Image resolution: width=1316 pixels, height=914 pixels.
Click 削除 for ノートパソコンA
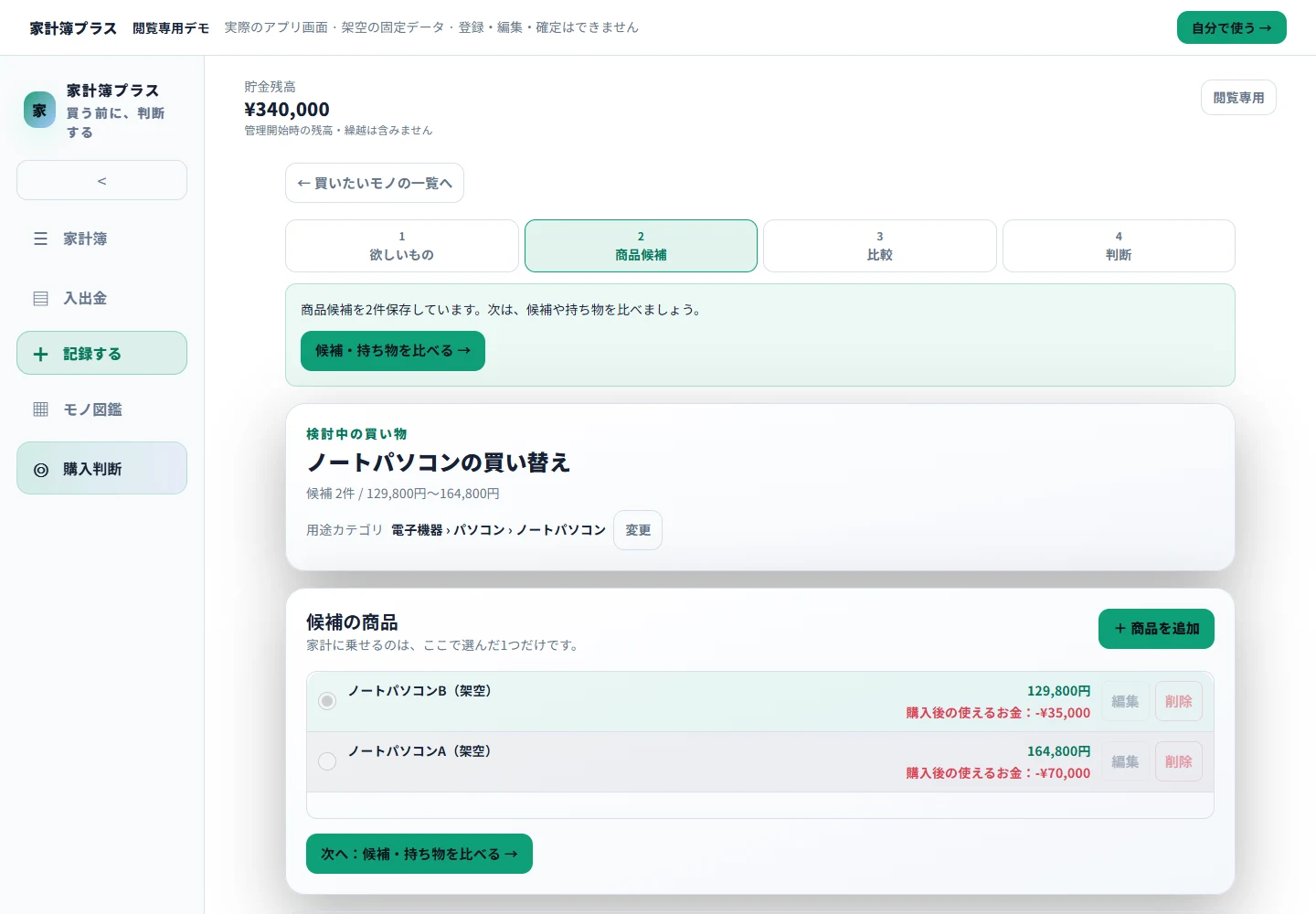[1178, 761]
